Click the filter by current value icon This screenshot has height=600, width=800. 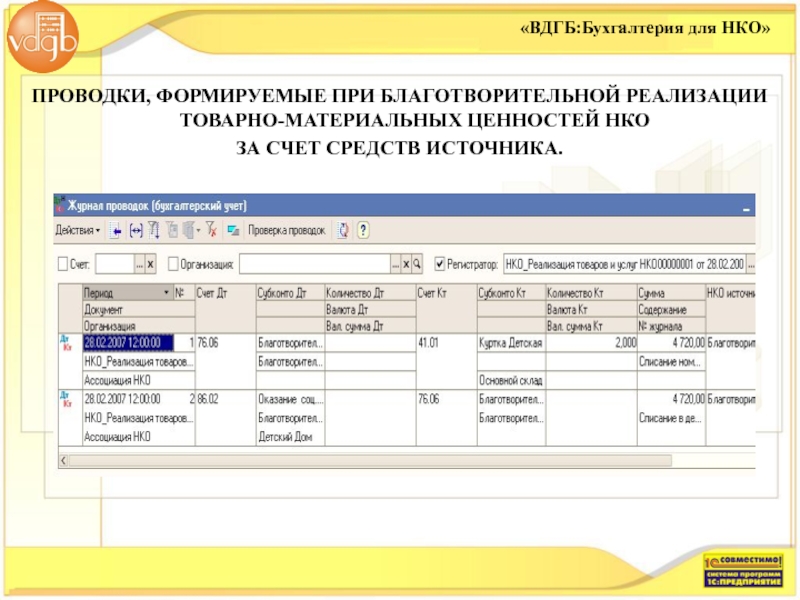(x=154, y=231)
